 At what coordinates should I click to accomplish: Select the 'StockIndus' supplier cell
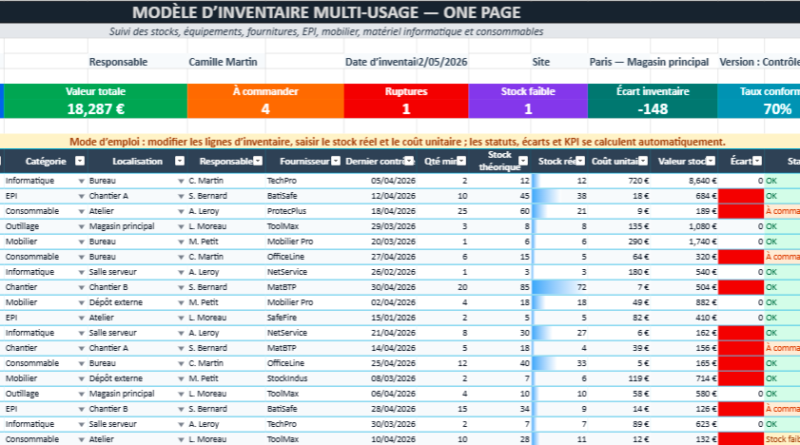click(x=305, y=378)
